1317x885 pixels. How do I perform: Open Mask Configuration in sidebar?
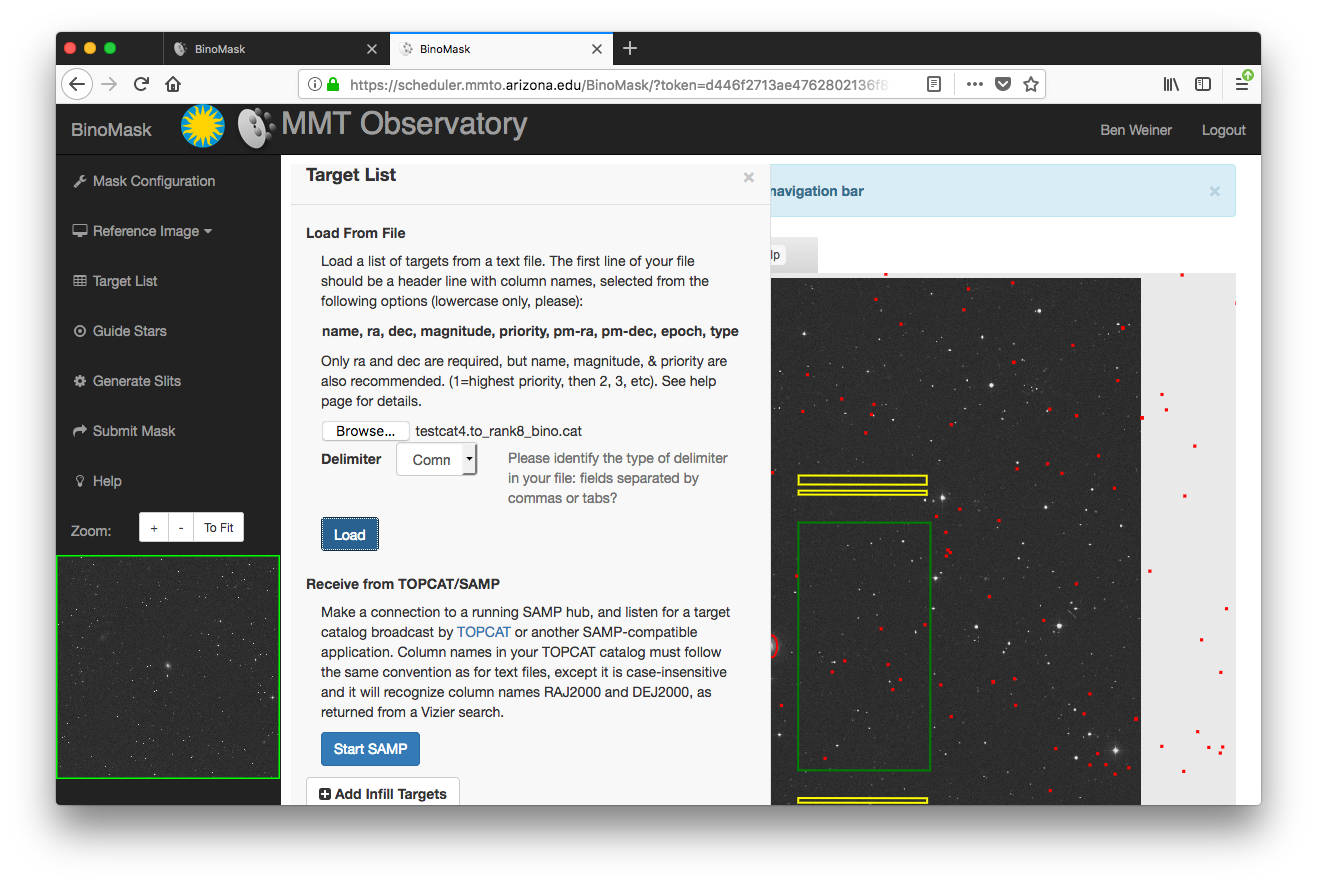click(153, 181)
